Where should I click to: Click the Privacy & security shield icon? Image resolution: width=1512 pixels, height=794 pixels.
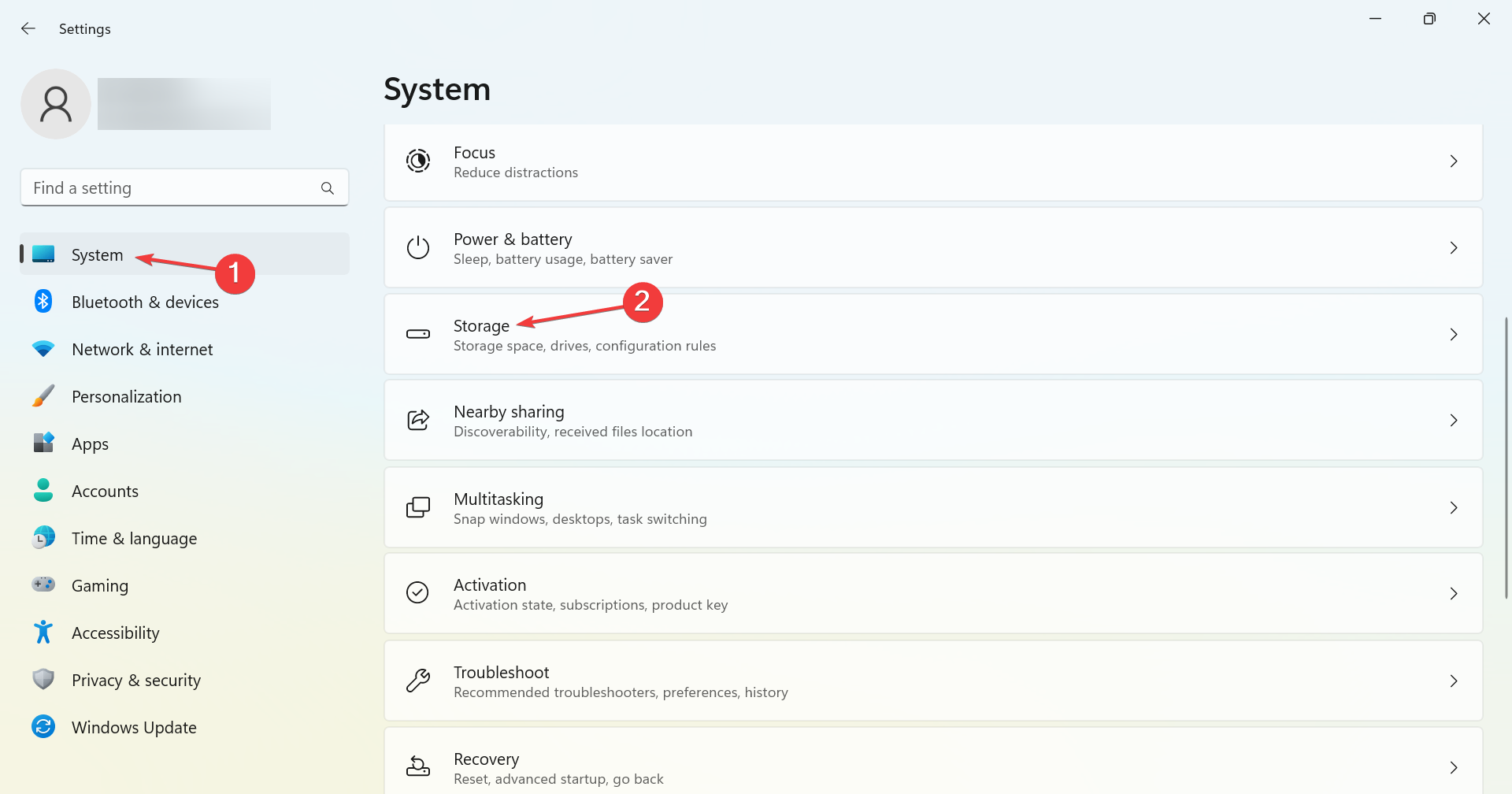pos(43,679)
